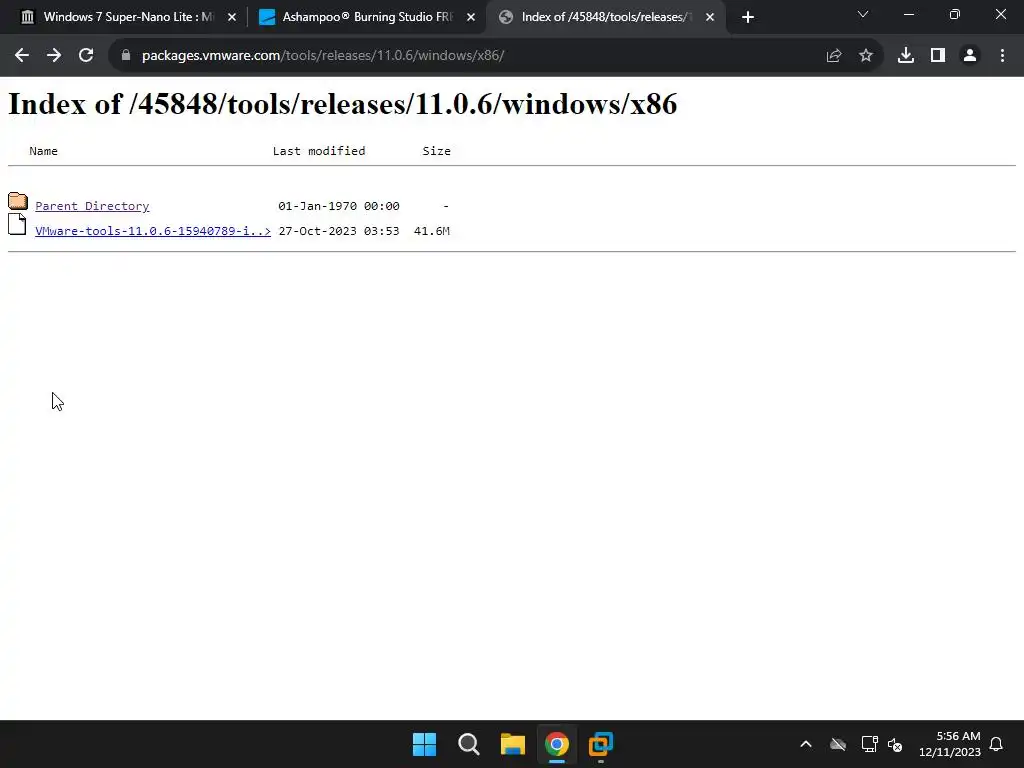Open the notifications bell
This screenshot has height=768, width=1024.
(997, 744)
